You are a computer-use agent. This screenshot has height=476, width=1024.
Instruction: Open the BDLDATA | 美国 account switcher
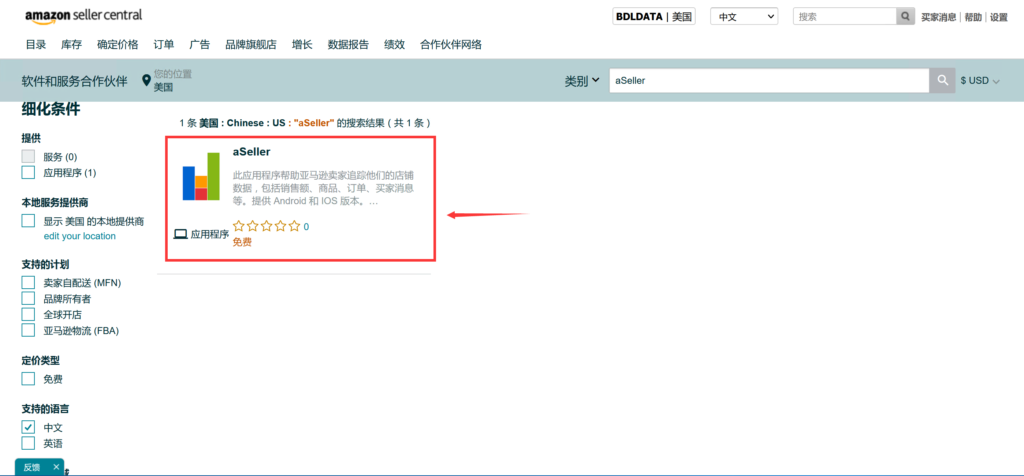[654, 16]
